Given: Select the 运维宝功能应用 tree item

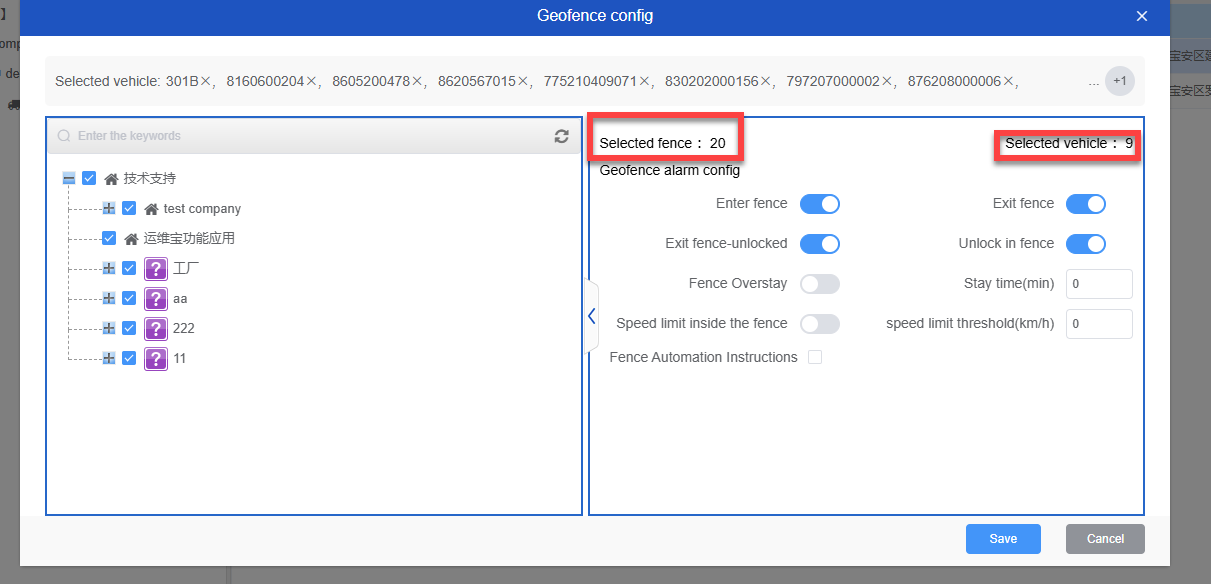Looking at the screenshot, I should tap(189, 239).
